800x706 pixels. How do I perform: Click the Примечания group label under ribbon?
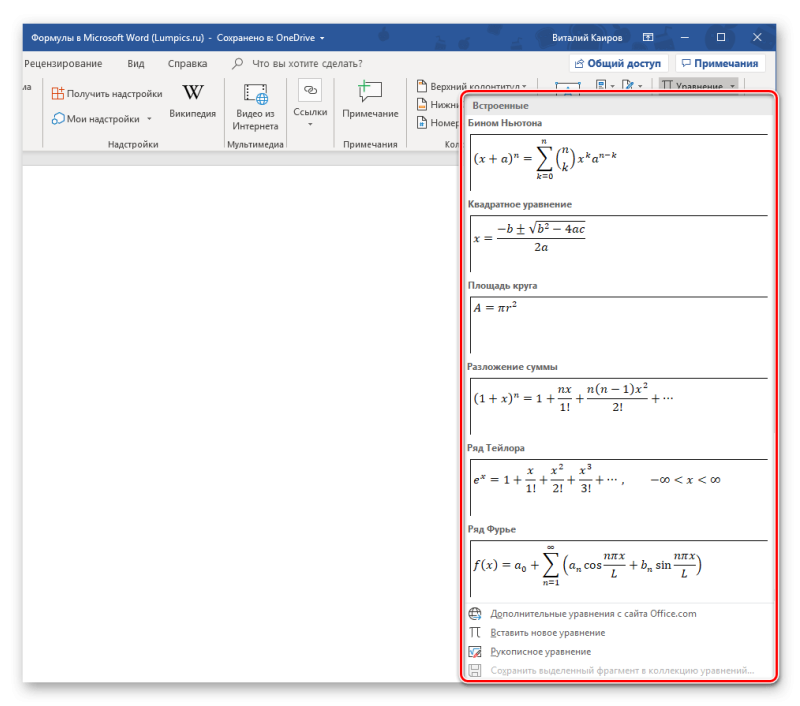coord(370,144)
